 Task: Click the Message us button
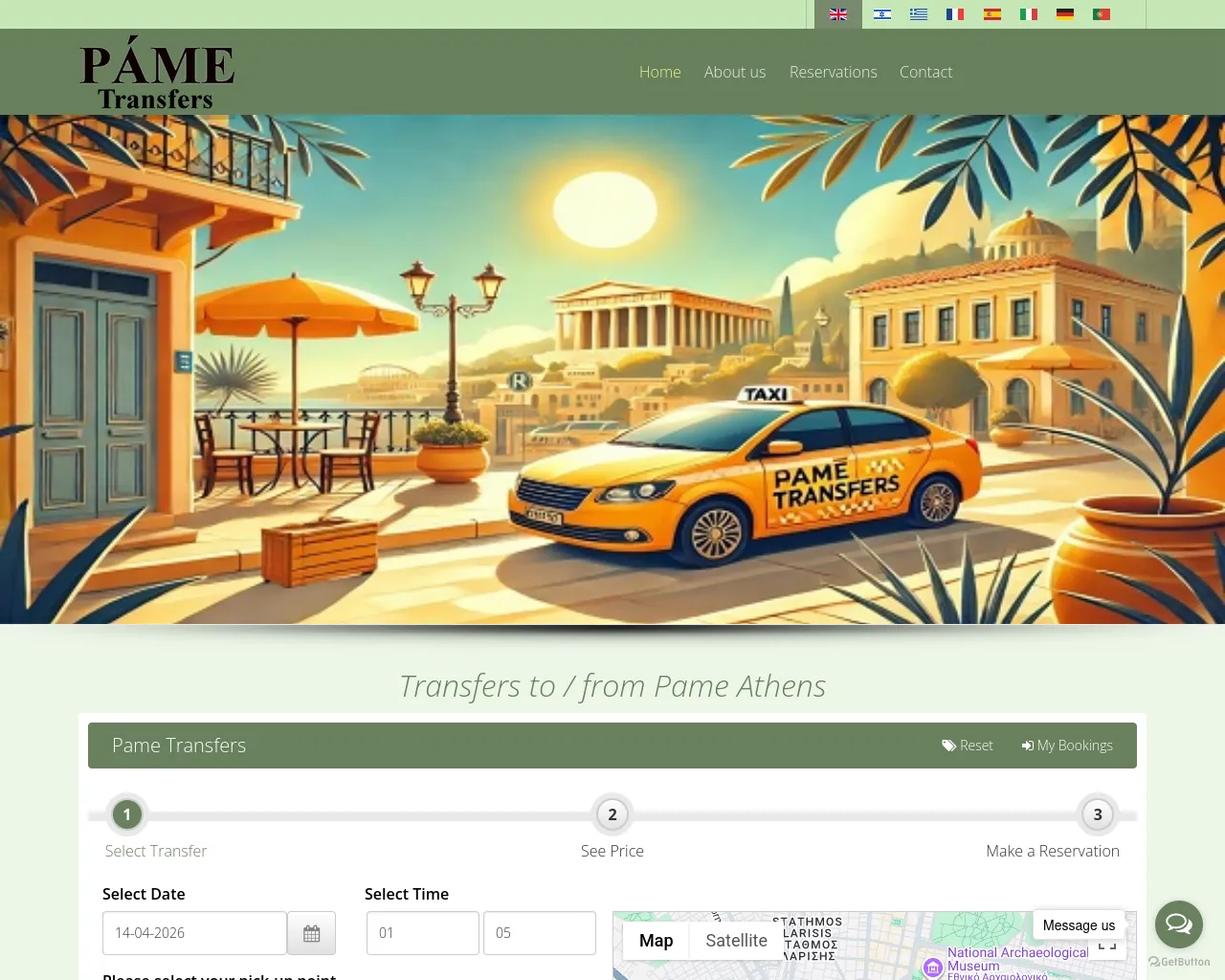1079,924
